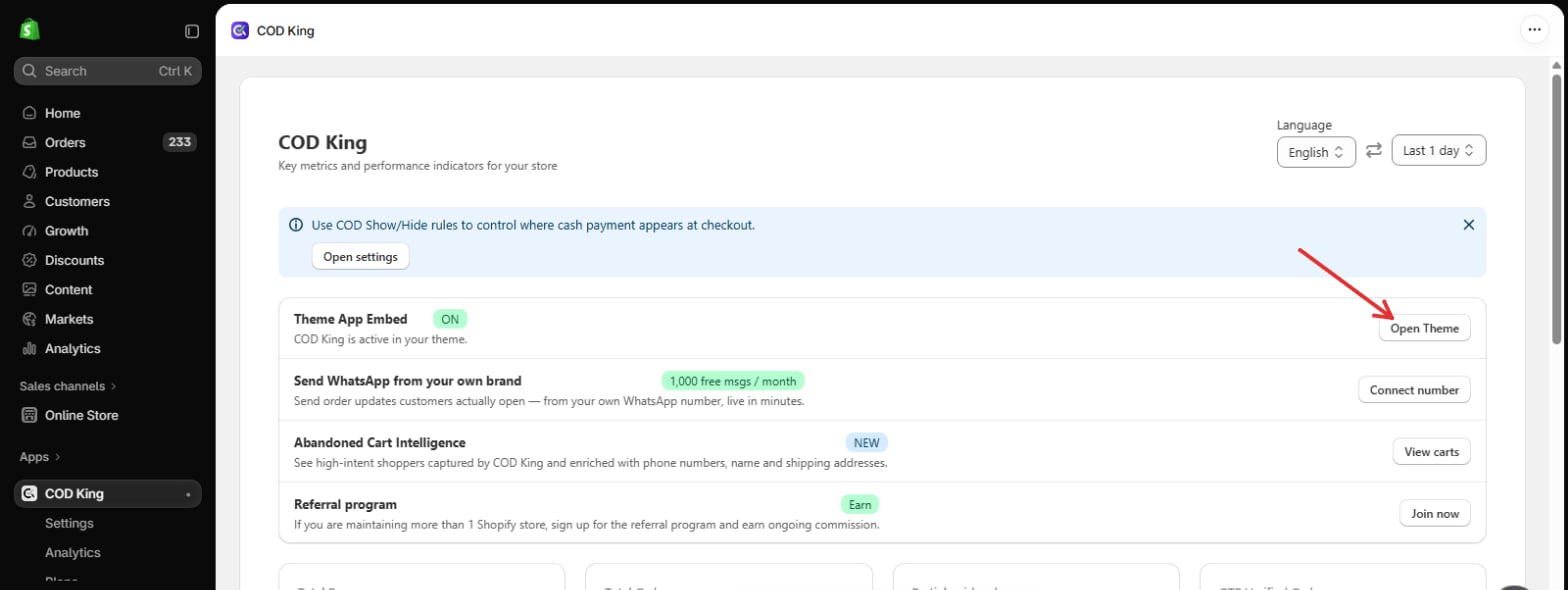The width and height of the screenshot is (1568, 590).
Task: Click the 'Referral program' title
Action: (x=346, y=505)
